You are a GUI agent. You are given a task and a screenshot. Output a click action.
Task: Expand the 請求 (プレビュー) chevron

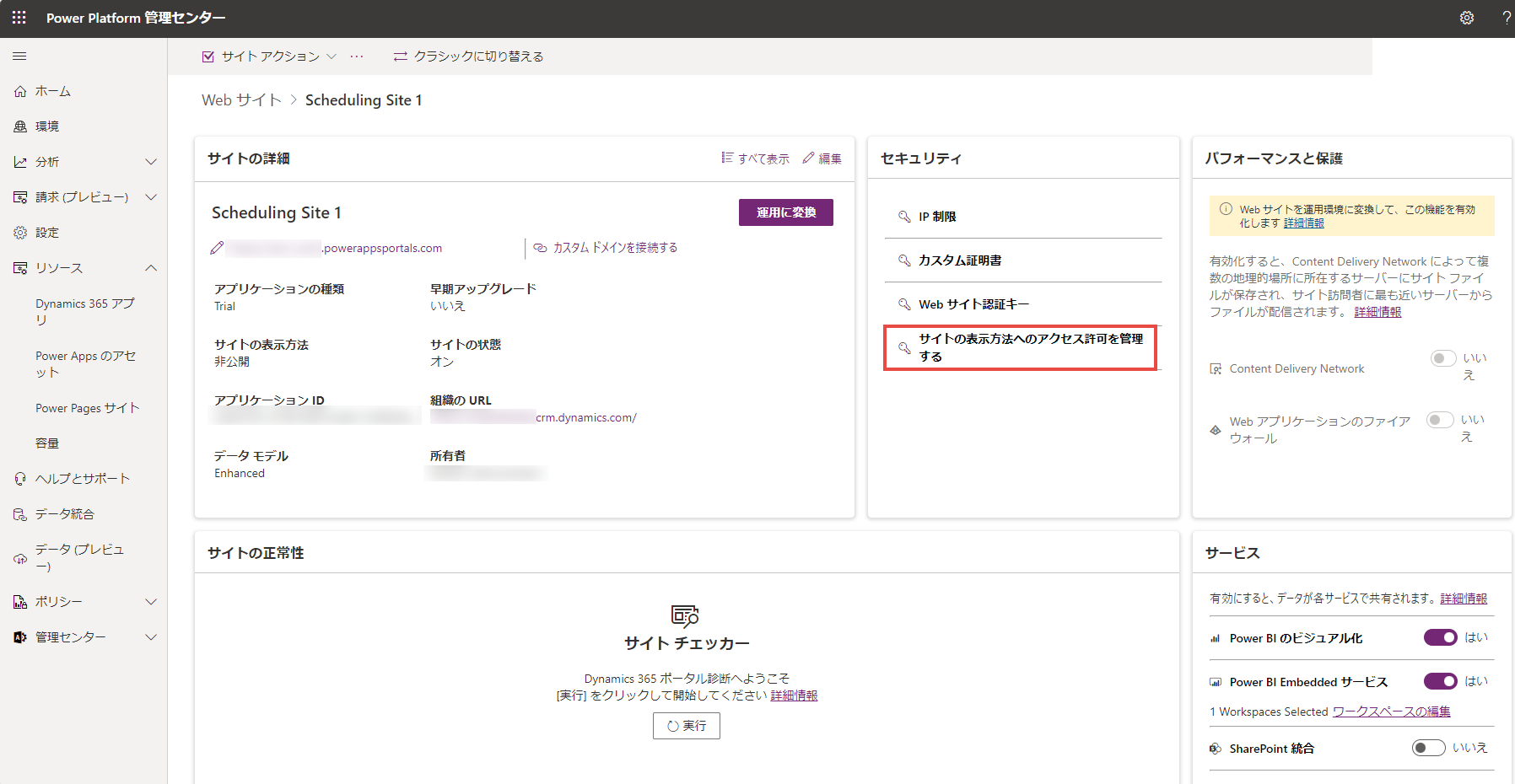[151, 197]
